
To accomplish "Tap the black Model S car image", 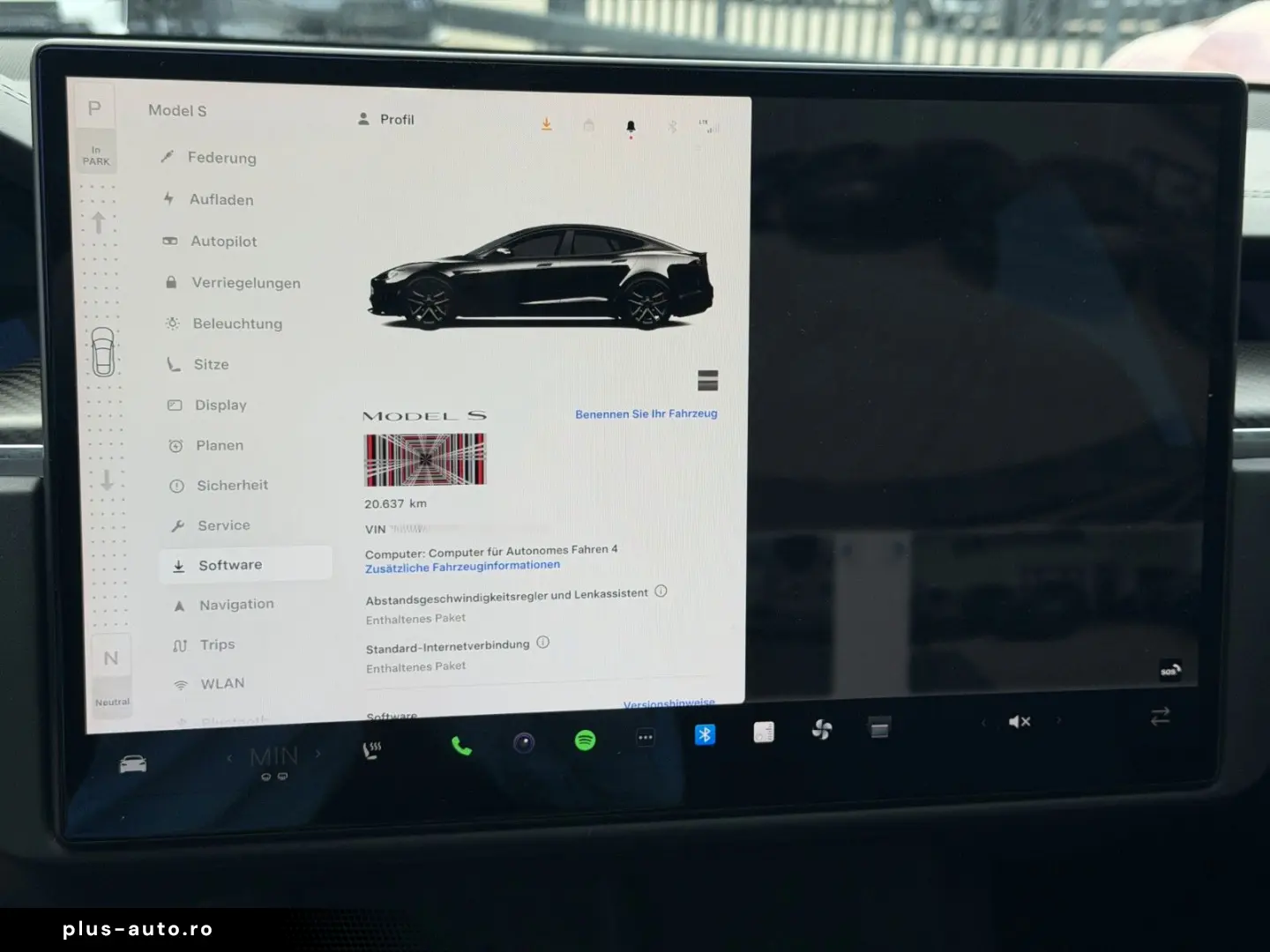I will click(541, 277).
